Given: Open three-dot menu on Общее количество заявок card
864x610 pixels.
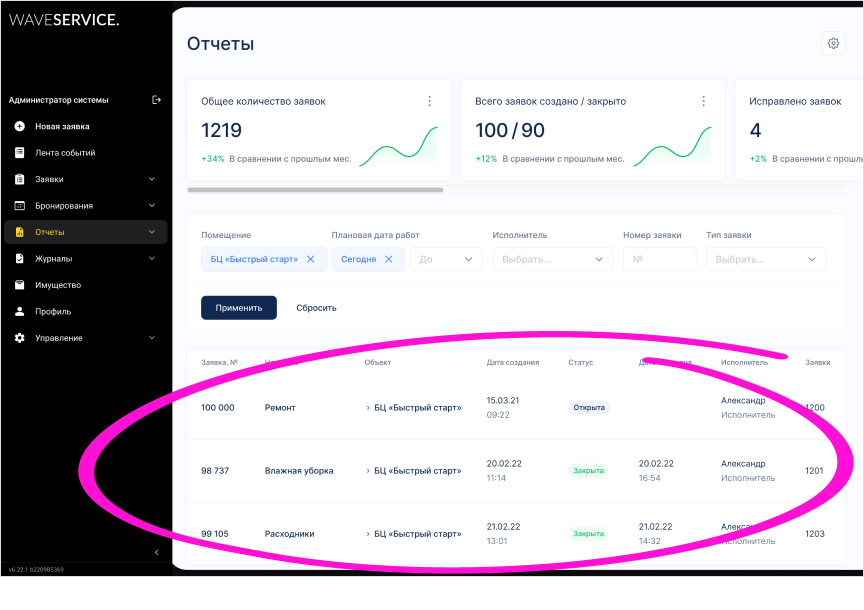Looking at the screenshot, I should tap(430, 101).
